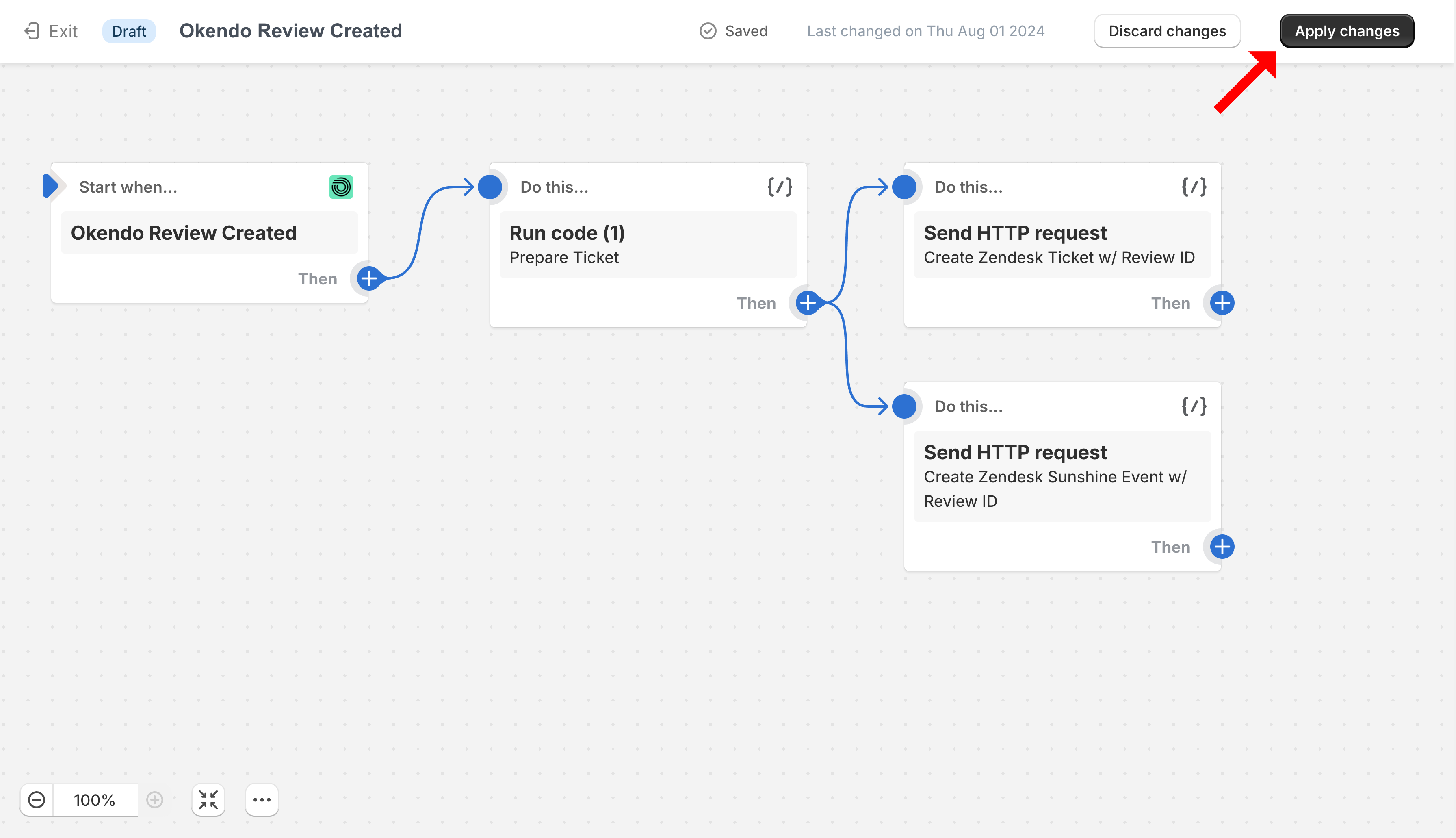This screenshot has height=838, width=1456.
Task: Click the Exit icon in header
Action: (32, 31)
